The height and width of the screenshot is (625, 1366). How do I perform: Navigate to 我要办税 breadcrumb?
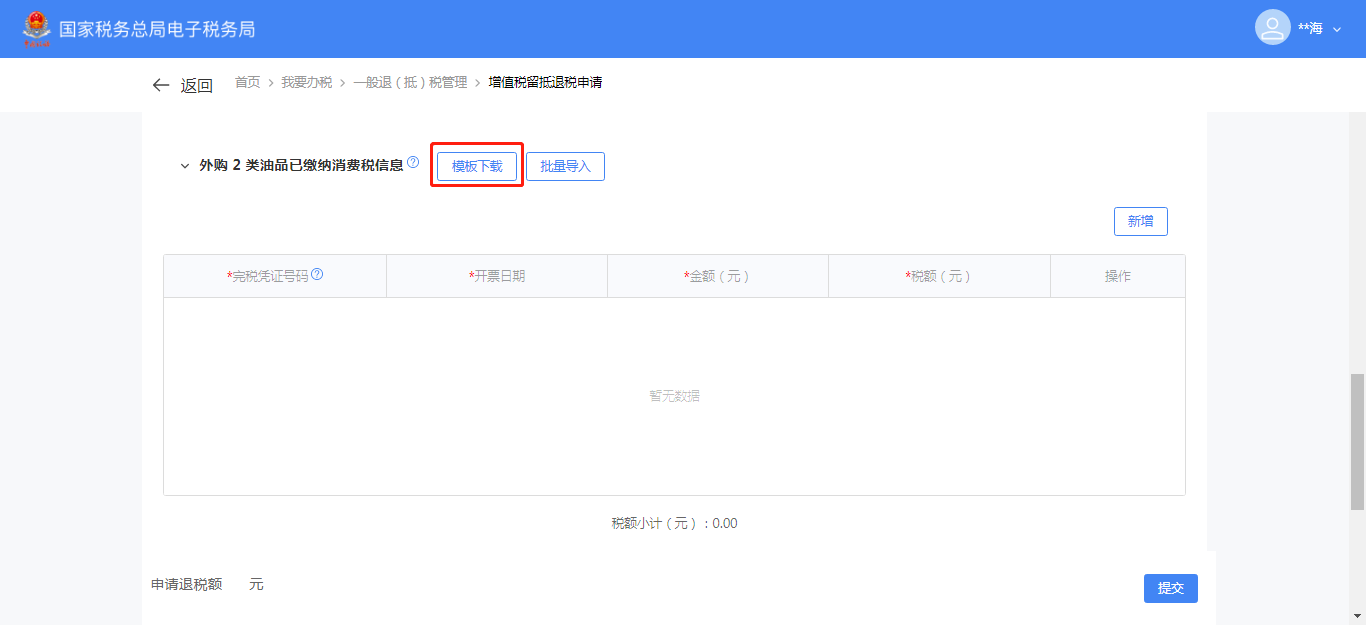(306, 82)
